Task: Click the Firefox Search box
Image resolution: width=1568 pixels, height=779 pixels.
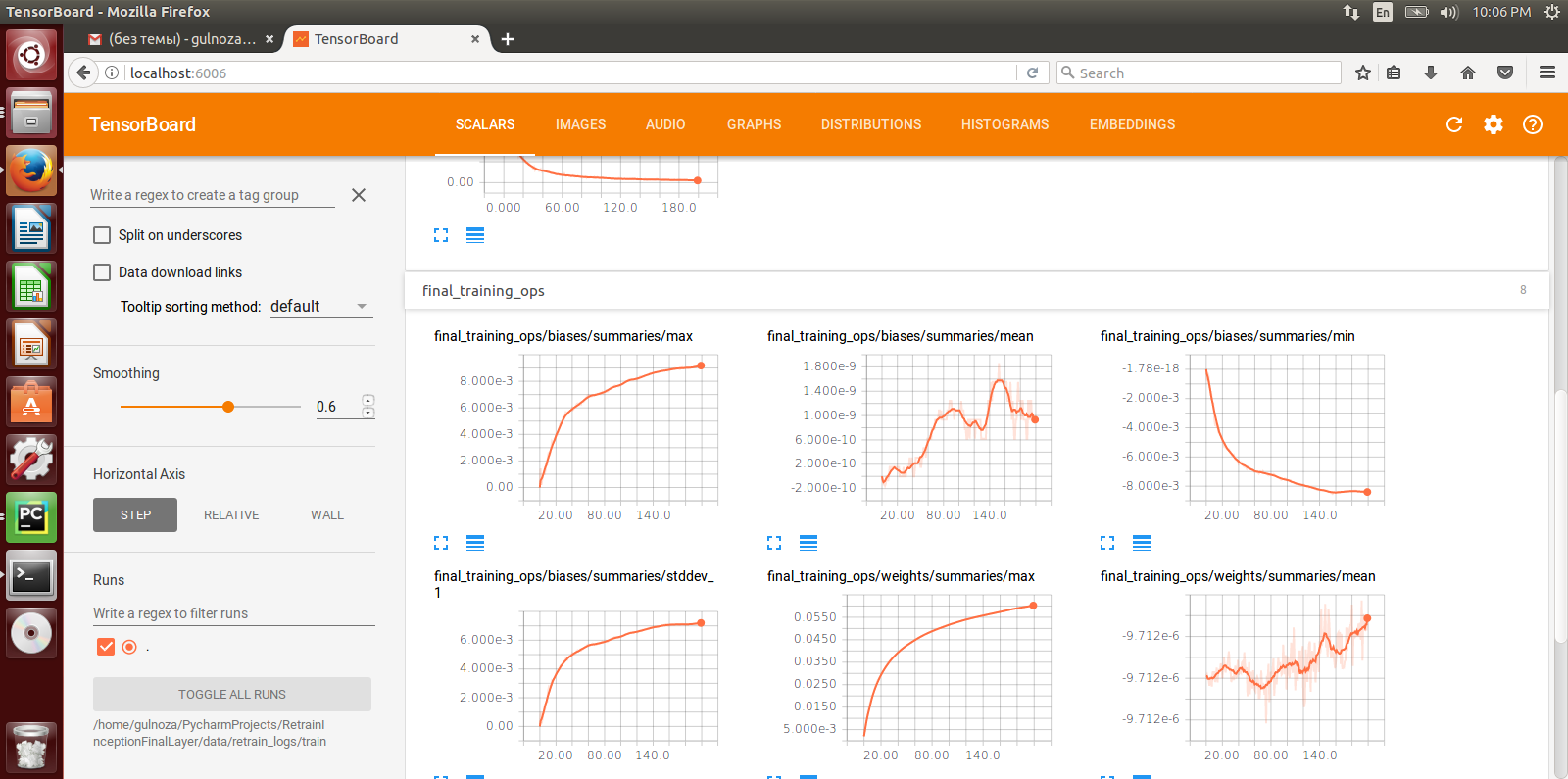Action: [1200, 73]
